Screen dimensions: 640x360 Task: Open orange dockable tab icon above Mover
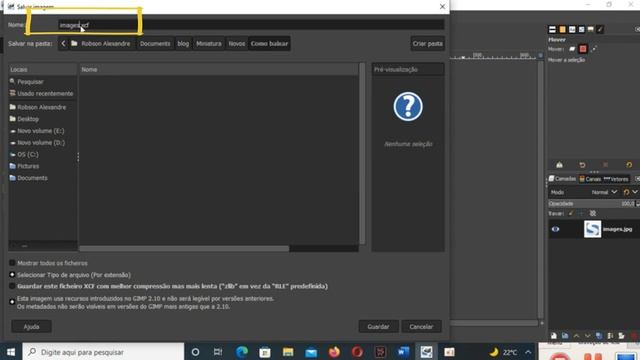click(562, 29)
